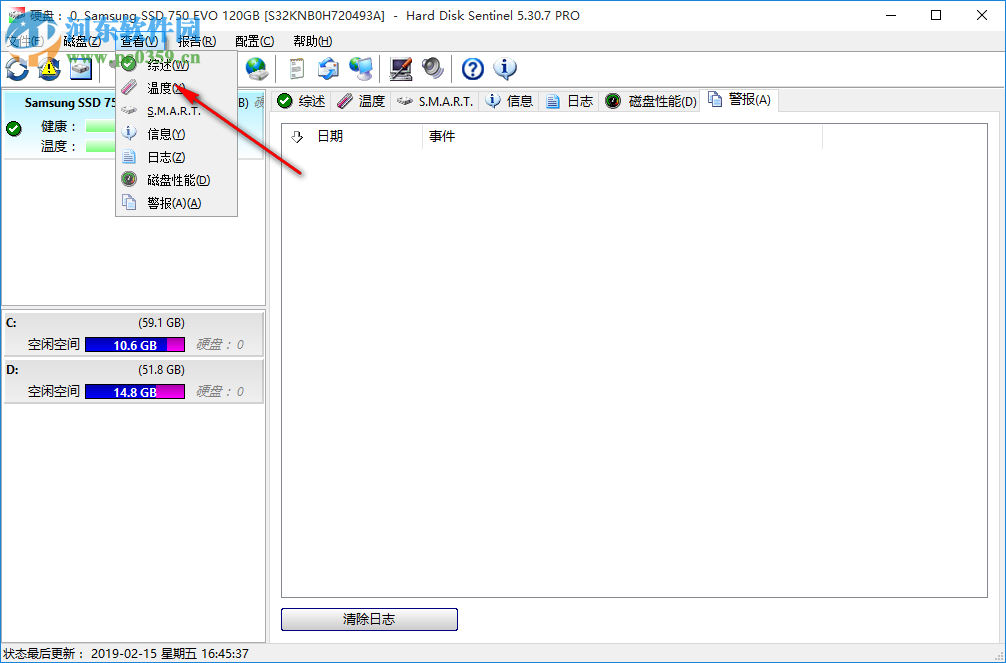This screenshot has height=663, width=1006.
Task: Click the network computer globe toolbar icon
Action: tap(361, 69)
